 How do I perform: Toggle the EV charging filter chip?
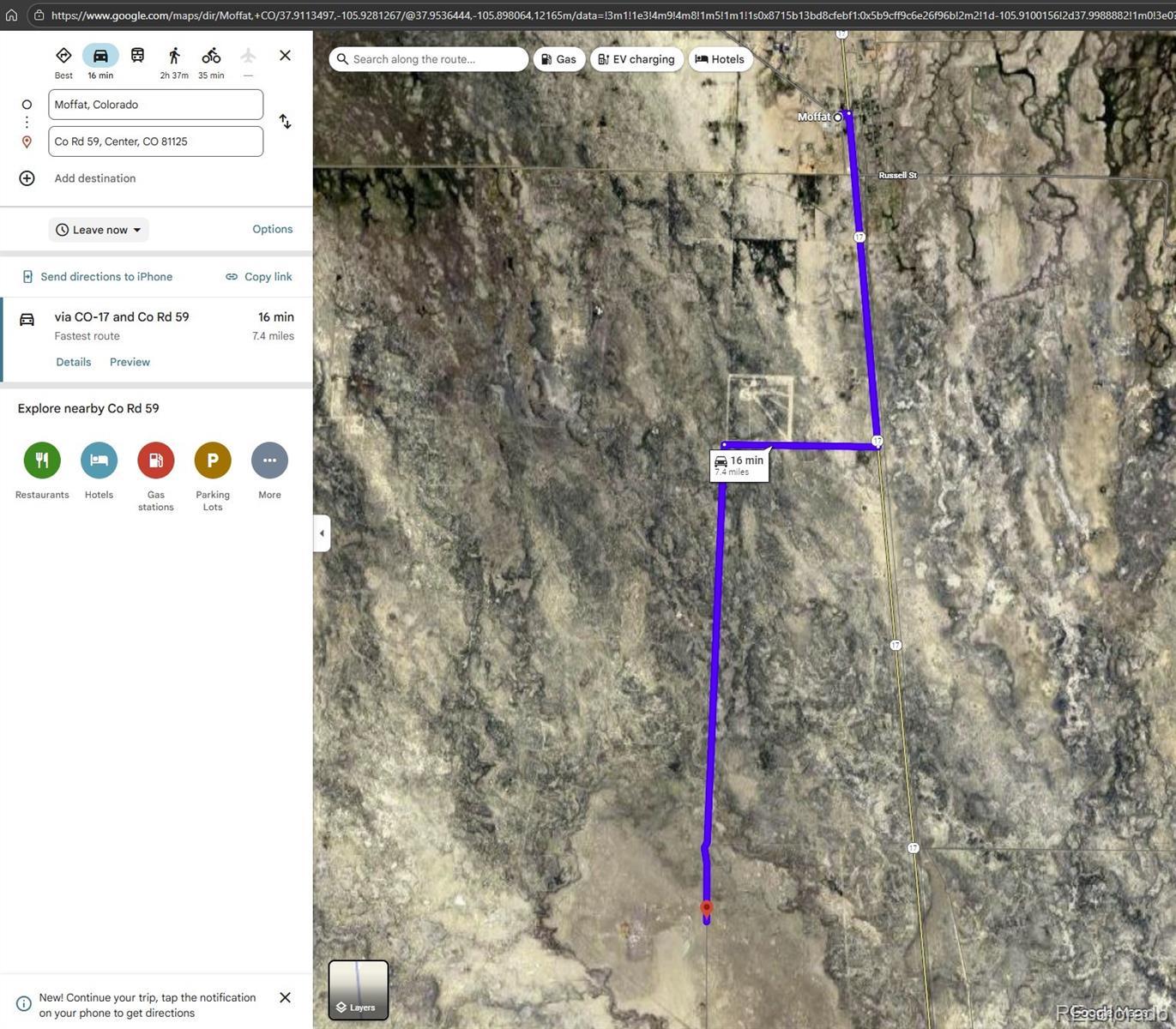pos(636,59)
